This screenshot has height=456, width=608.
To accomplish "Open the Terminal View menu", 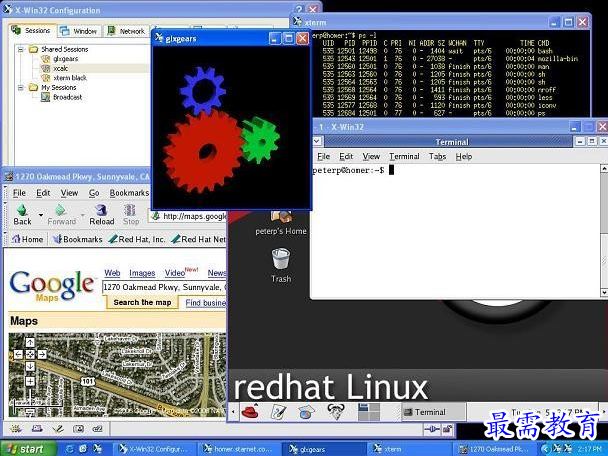I will tap(371, 156).
